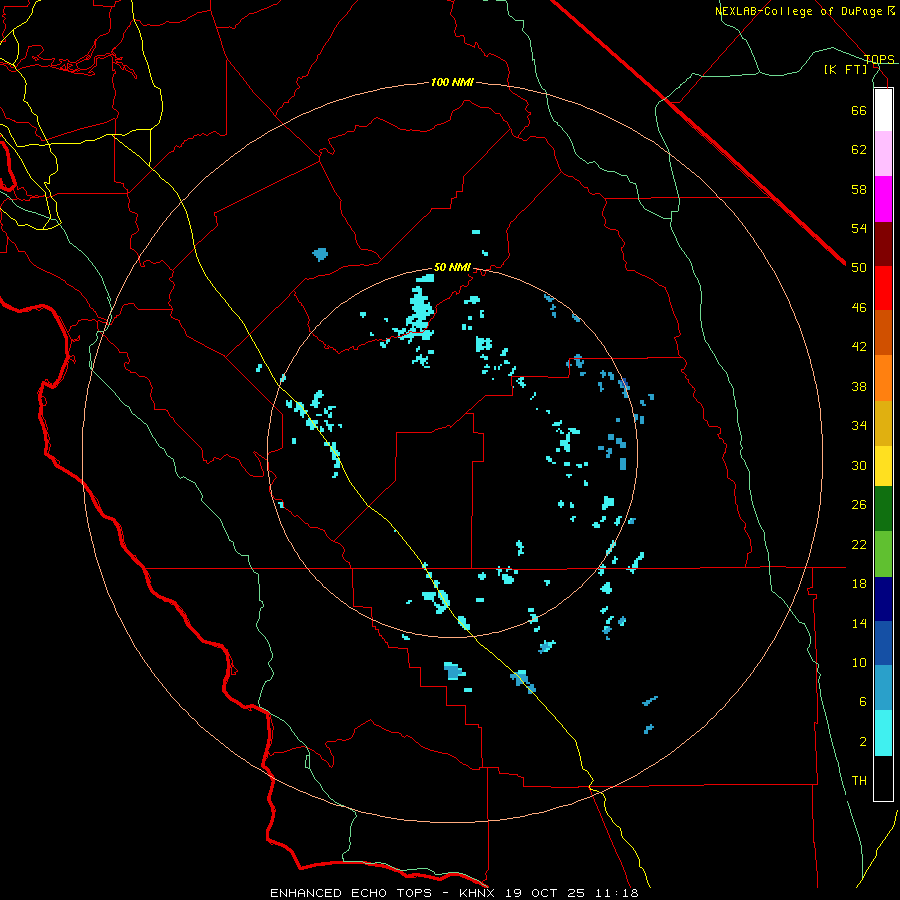Image resolution: width=900 pixels, height=900 pixels.
Task: Click the navy blue legend swatch
Action: (883, 599)
